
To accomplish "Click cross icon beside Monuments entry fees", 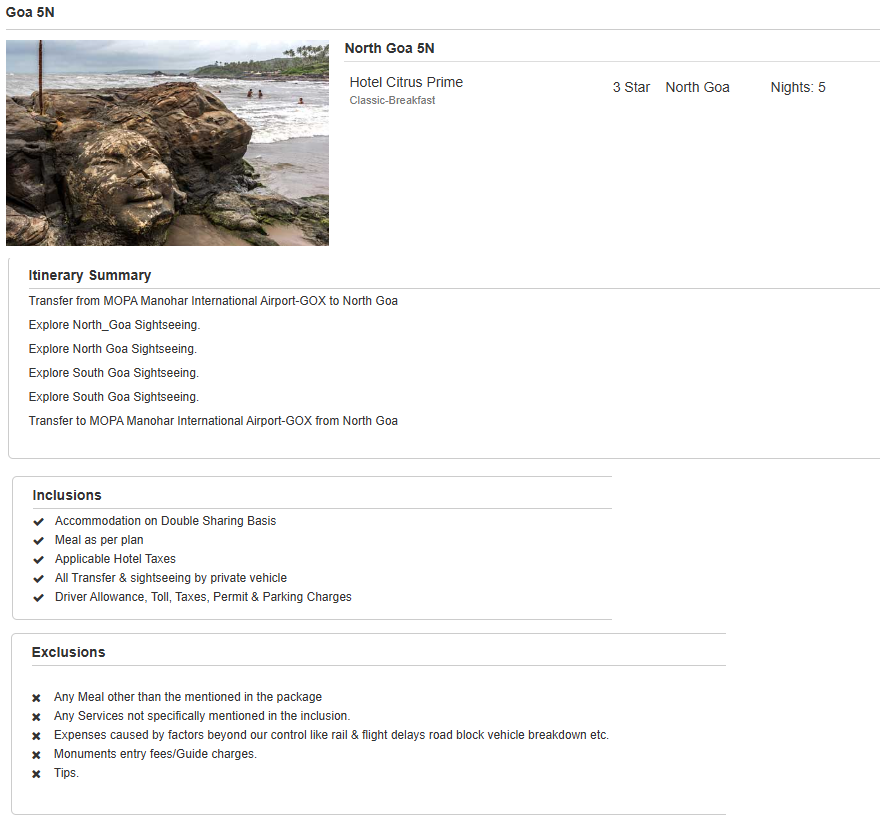I will click(x=36, y=755).
